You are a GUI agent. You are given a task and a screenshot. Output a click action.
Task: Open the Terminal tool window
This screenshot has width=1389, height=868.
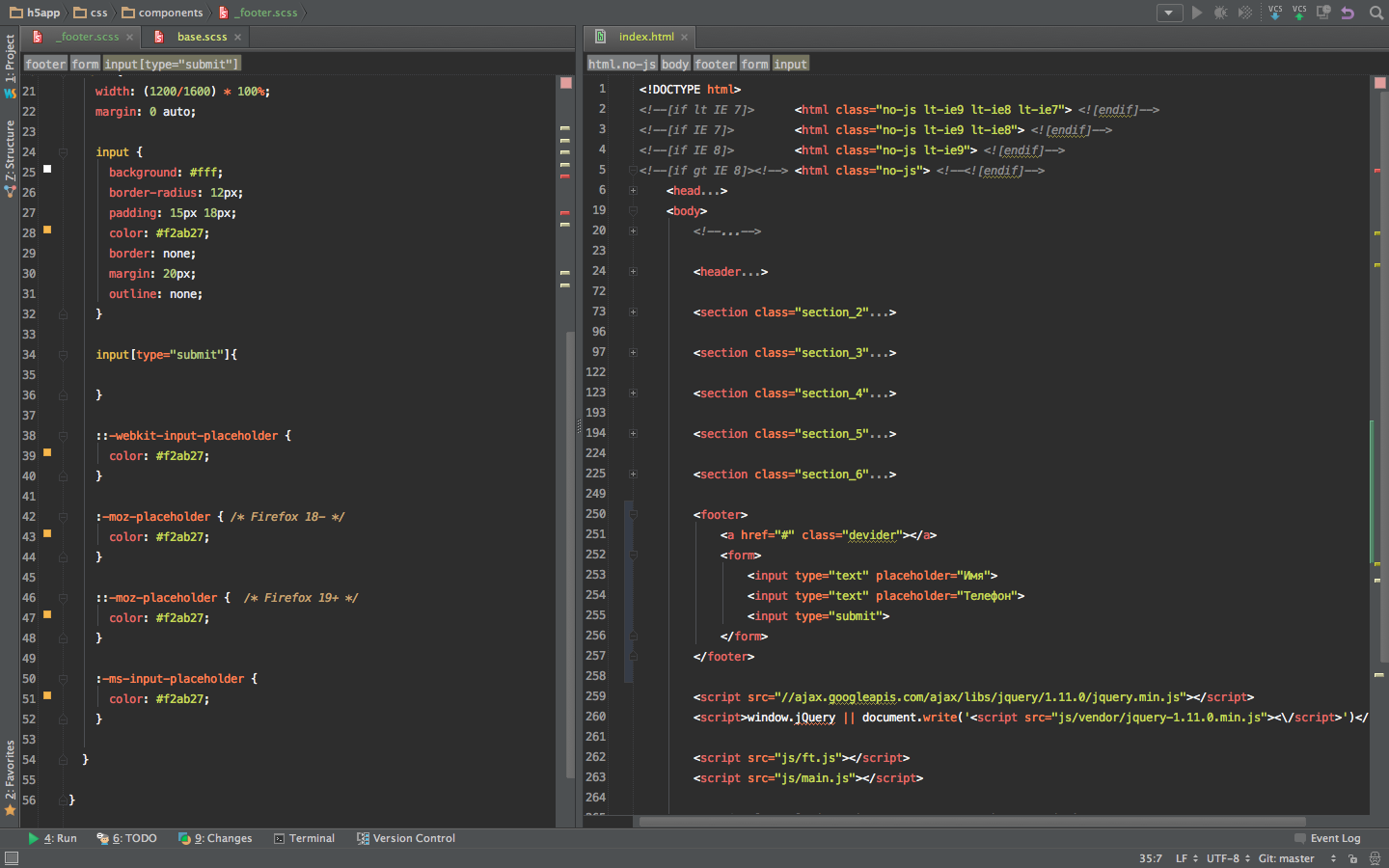[304, 838]
